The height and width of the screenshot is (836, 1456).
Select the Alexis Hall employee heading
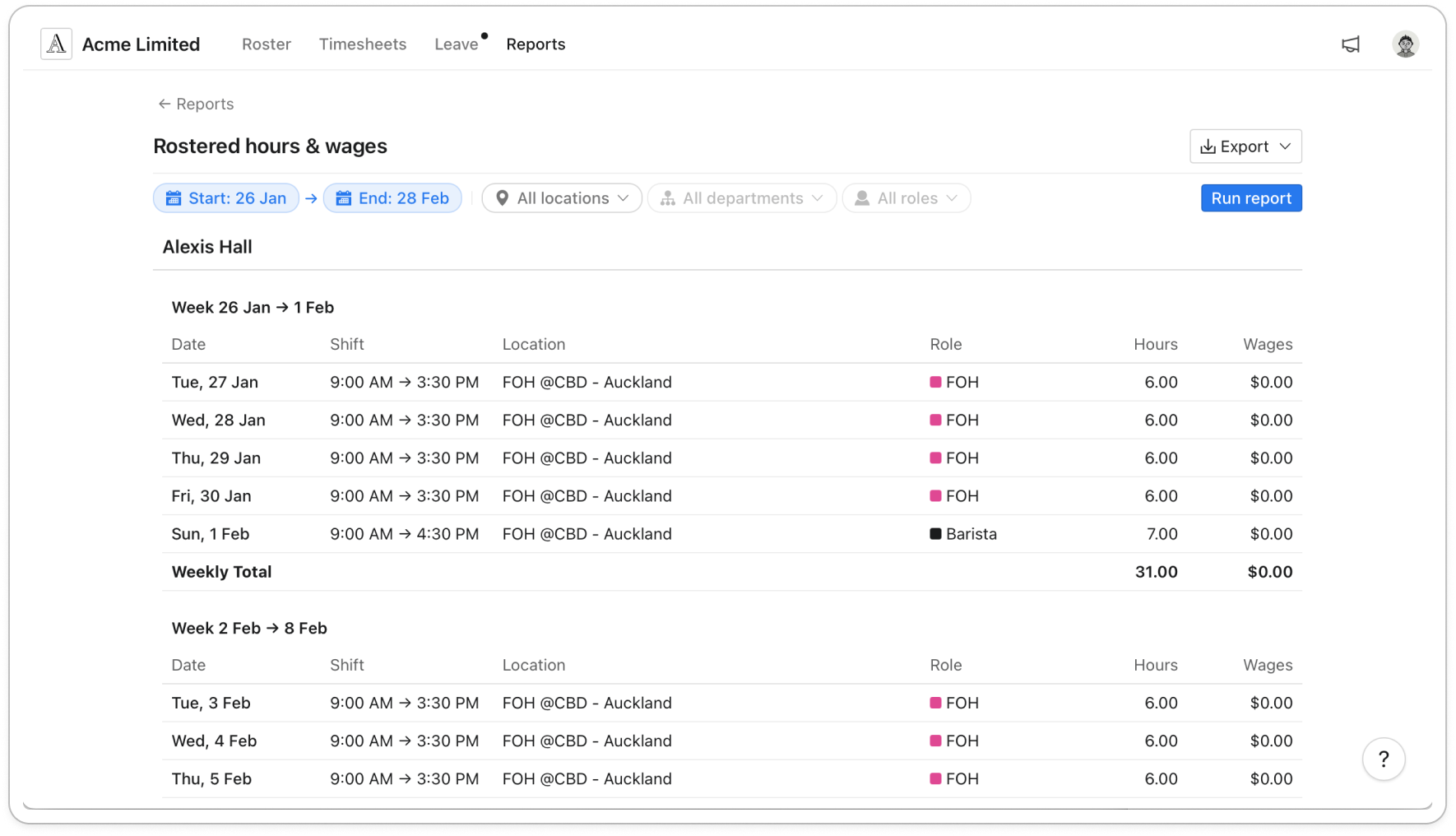tap(207, 247)
